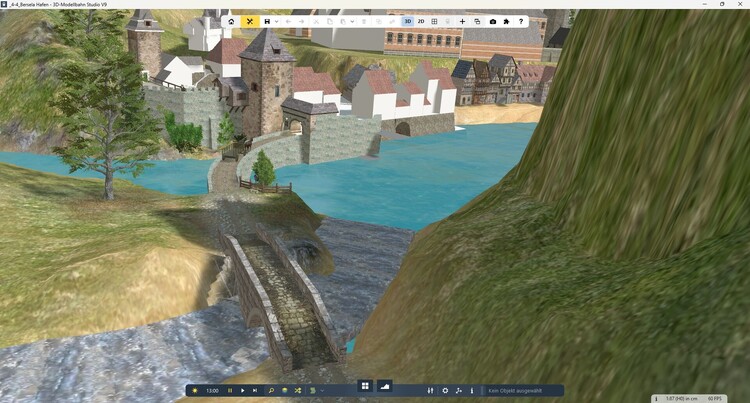Toggle the highlighted edit tools button
The width and height of the screenshot is (750, 403).
click(x=249, y=21)
